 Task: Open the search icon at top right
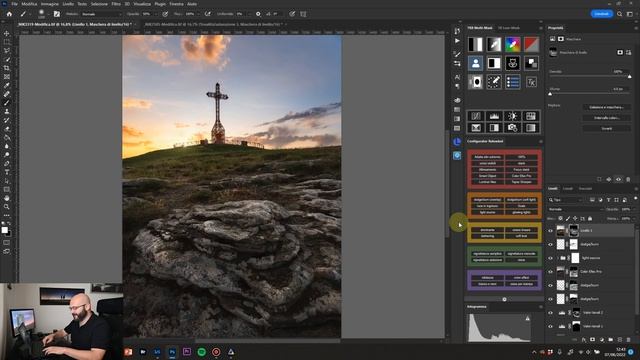[x=620, y=14]
